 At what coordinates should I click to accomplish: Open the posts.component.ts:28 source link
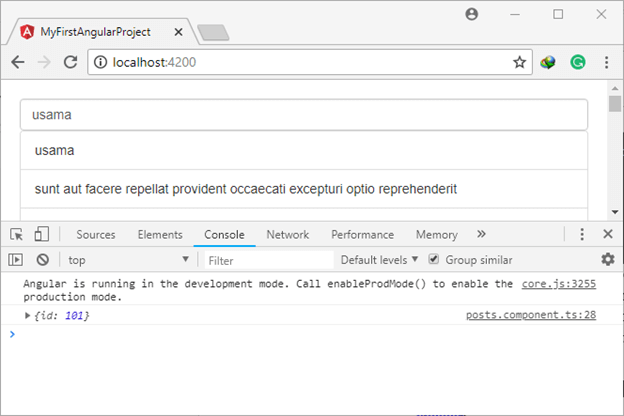point(531,315)
